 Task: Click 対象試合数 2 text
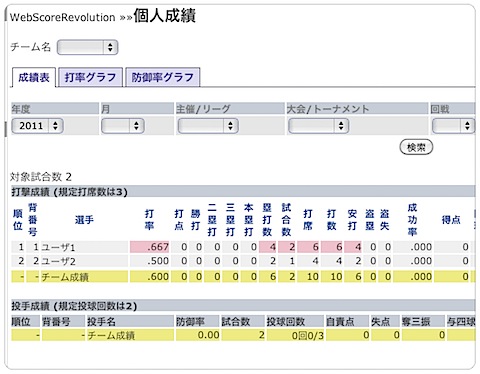pos(41,177)
